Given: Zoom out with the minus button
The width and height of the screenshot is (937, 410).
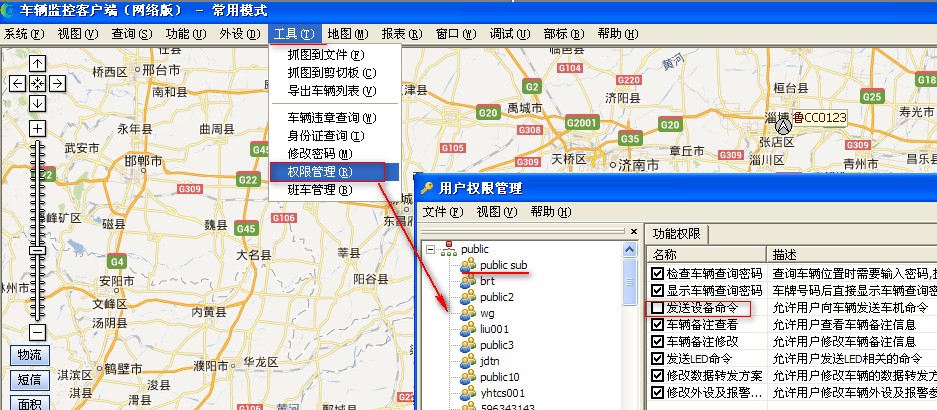Looking at the screenshot, I should click(x=37, y=332).
